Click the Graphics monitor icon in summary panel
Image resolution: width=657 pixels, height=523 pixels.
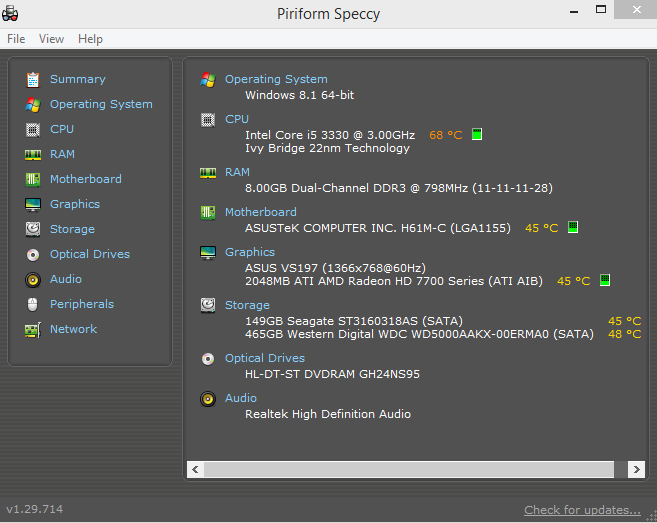coord(208,253)
